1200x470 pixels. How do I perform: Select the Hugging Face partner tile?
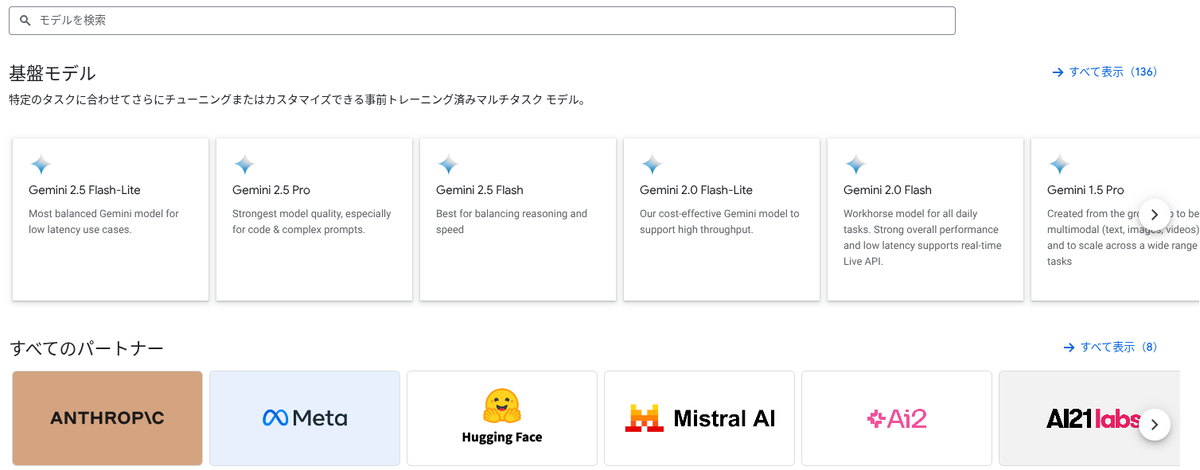(502, 418)
